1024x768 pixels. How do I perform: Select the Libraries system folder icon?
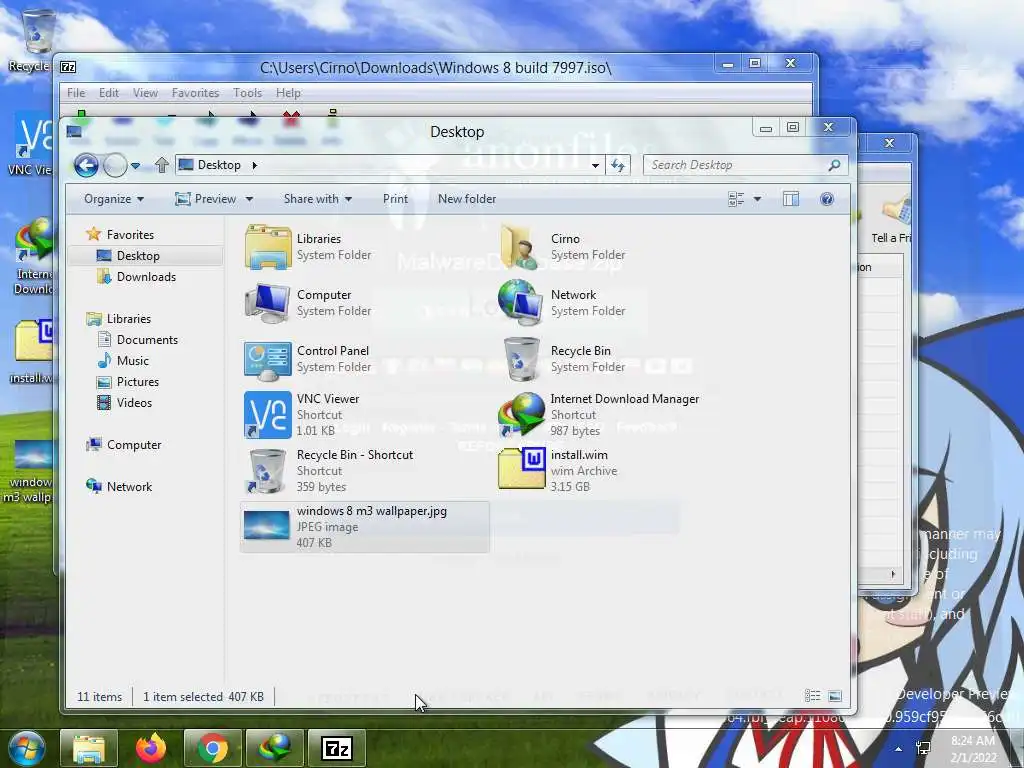[268, 247]
